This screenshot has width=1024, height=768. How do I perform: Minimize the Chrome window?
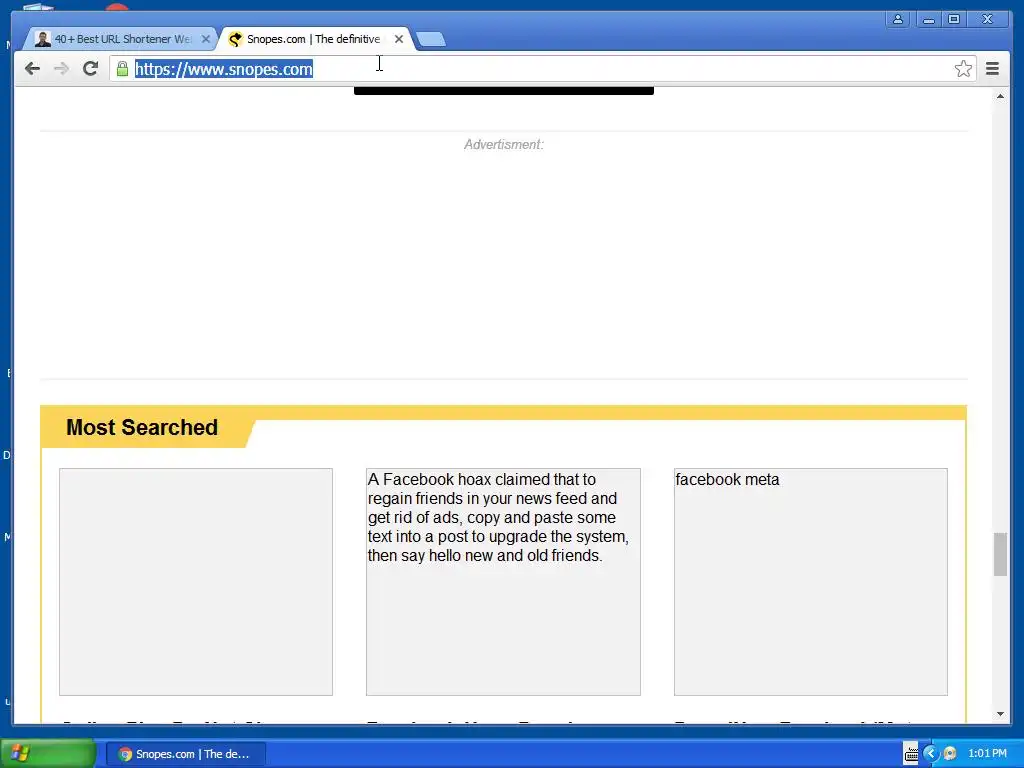[928, 20]
